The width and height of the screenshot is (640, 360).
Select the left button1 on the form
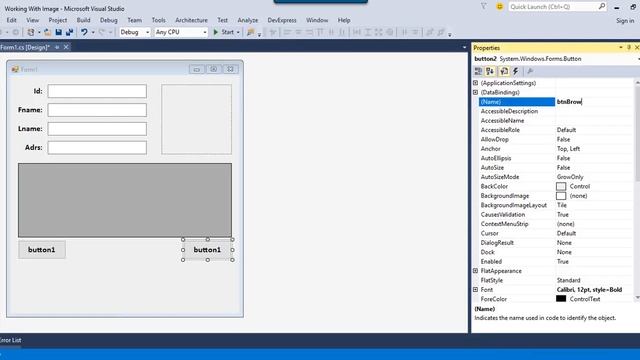(42, 250)
